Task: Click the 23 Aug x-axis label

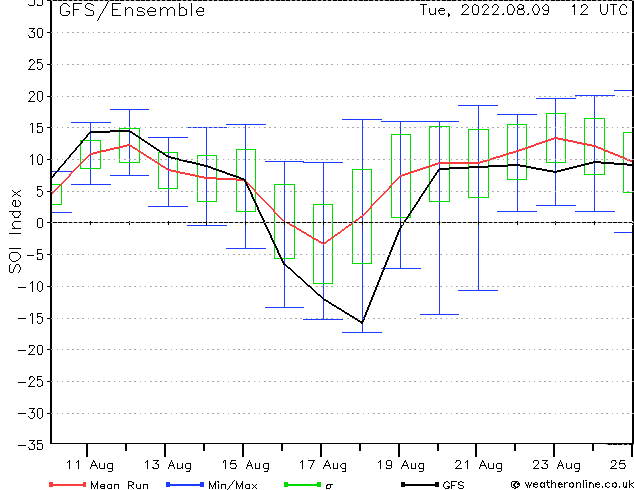Action: pyautogui.click(x=556, y=465)
